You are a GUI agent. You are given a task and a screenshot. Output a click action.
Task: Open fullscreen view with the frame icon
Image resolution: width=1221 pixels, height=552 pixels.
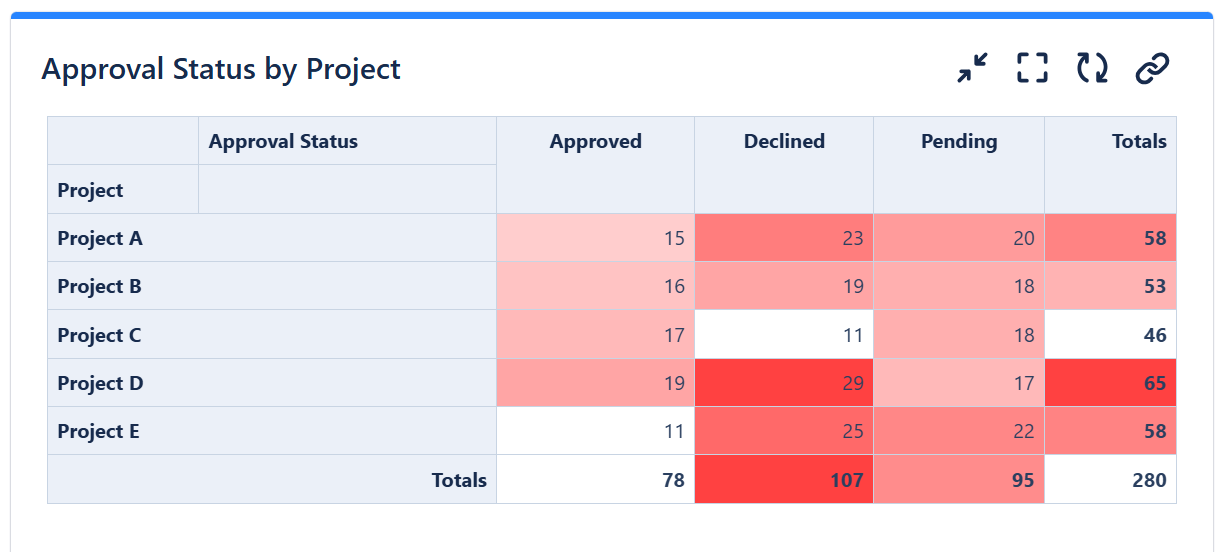(1032, 68)
